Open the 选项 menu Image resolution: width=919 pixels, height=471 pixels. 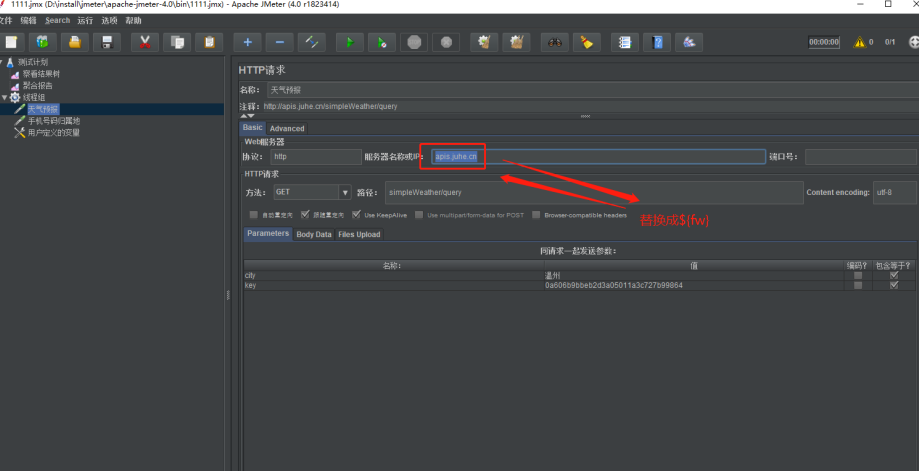(109, 21)
